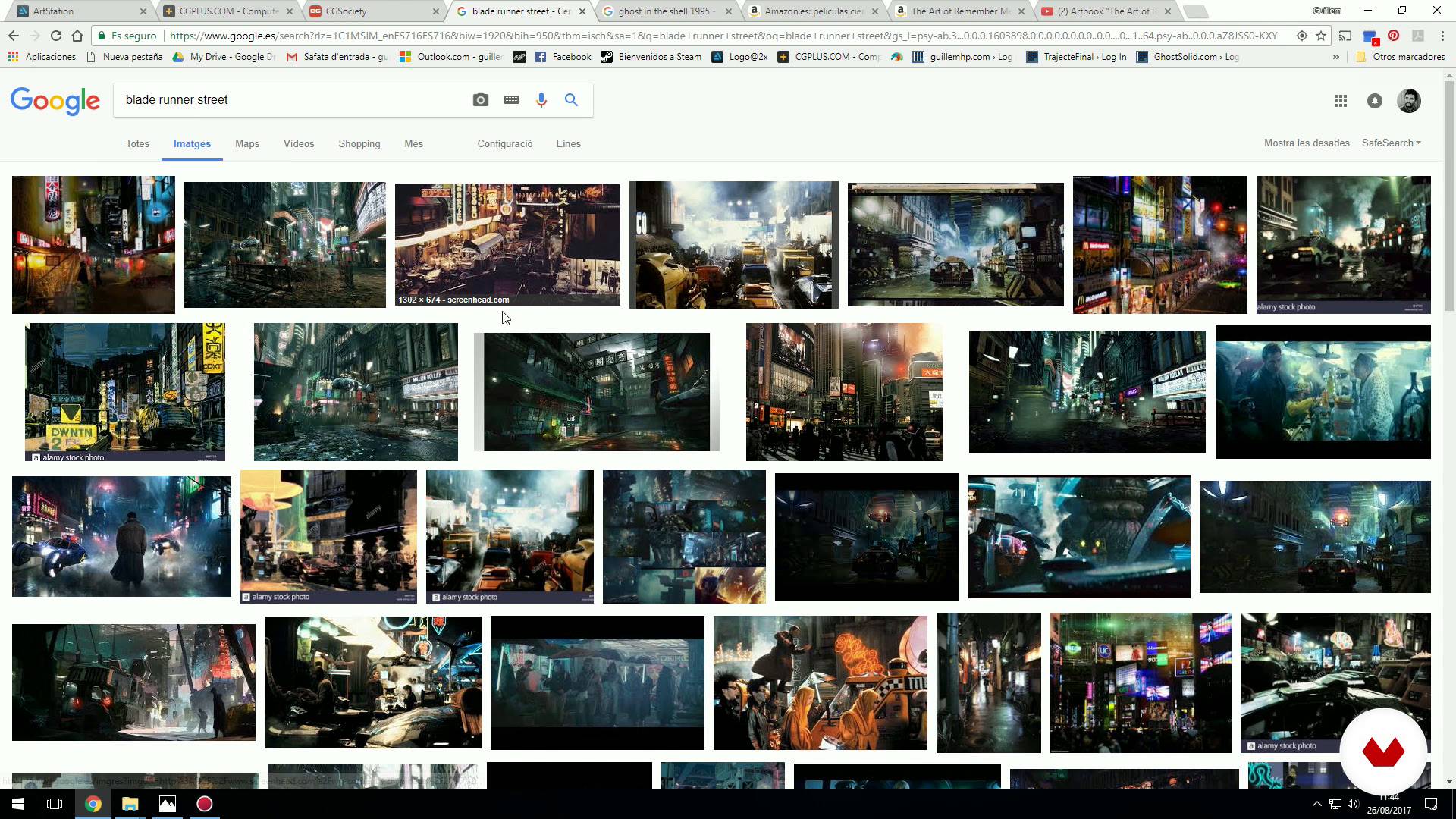Expand the Més menu

414,143
